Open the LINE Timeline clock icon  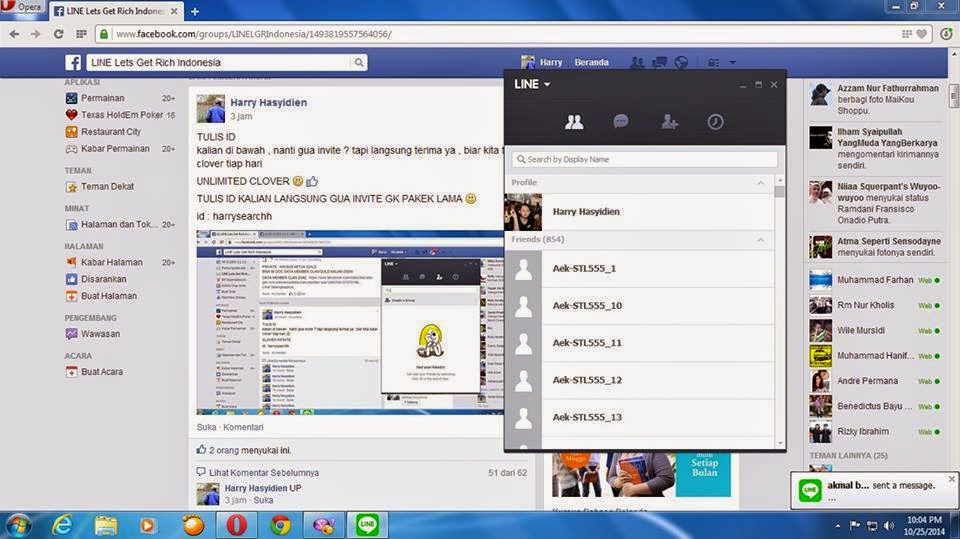click(715, 122)
